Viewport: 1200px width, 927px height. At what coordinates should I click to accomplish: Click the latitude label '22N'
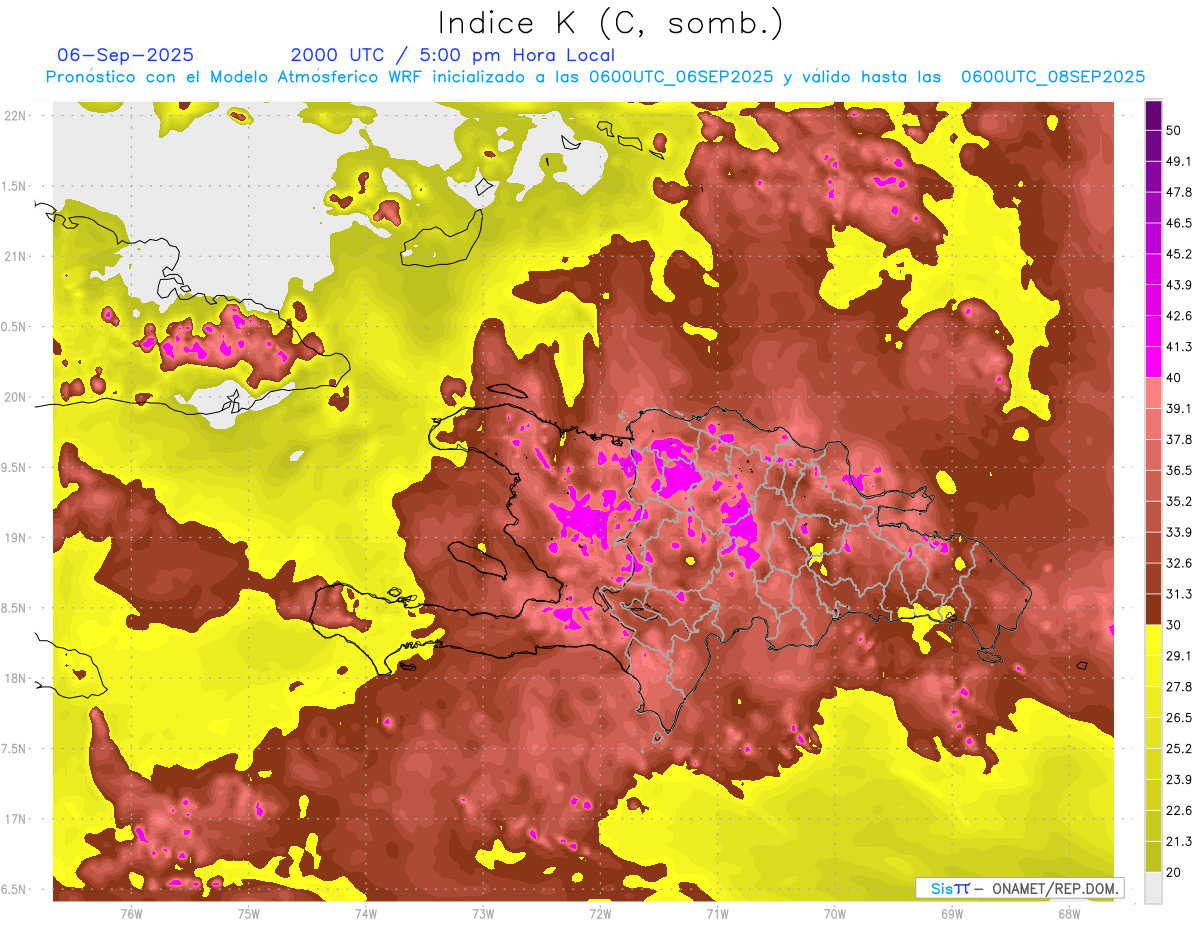click(x=17, y=116)
